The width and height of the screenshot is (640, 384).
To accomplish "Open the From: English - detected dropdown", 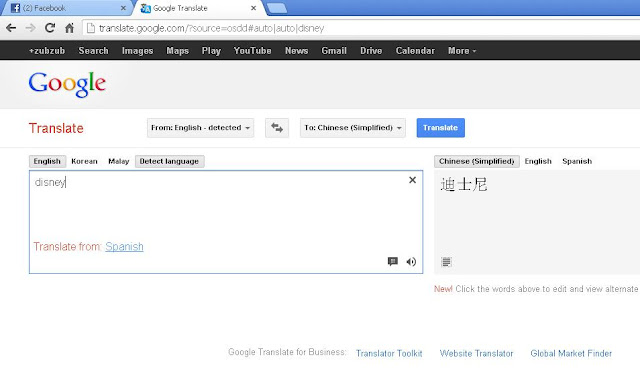I will [x=200, y=128].
